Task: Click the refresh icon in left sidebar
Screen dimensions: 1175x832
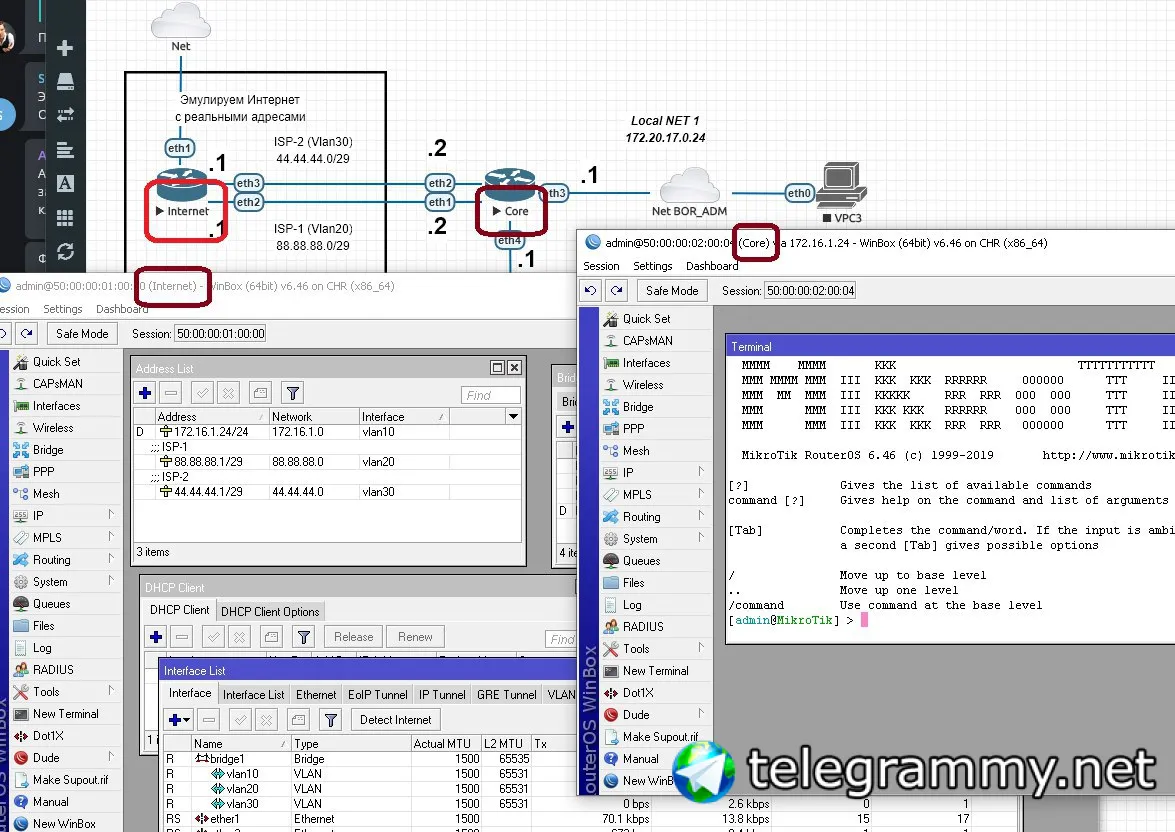Action: pos(65,252)
